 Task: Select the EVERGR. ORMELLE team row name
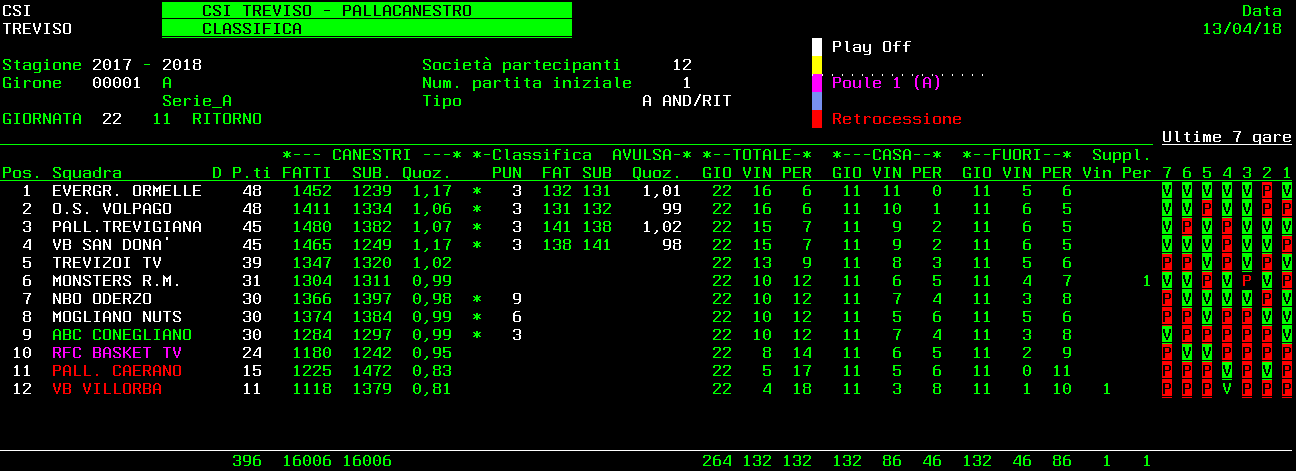126,191
